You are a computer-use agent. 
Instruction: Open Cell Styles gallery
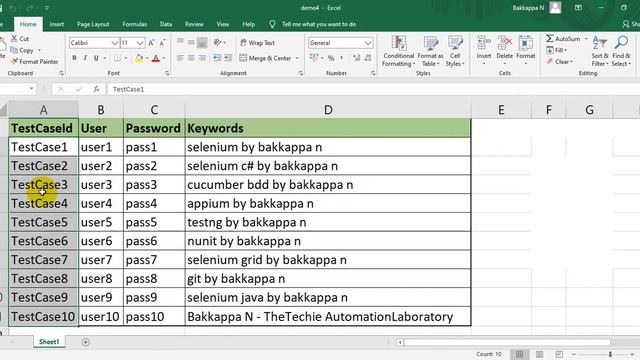[x=455, y=51]
